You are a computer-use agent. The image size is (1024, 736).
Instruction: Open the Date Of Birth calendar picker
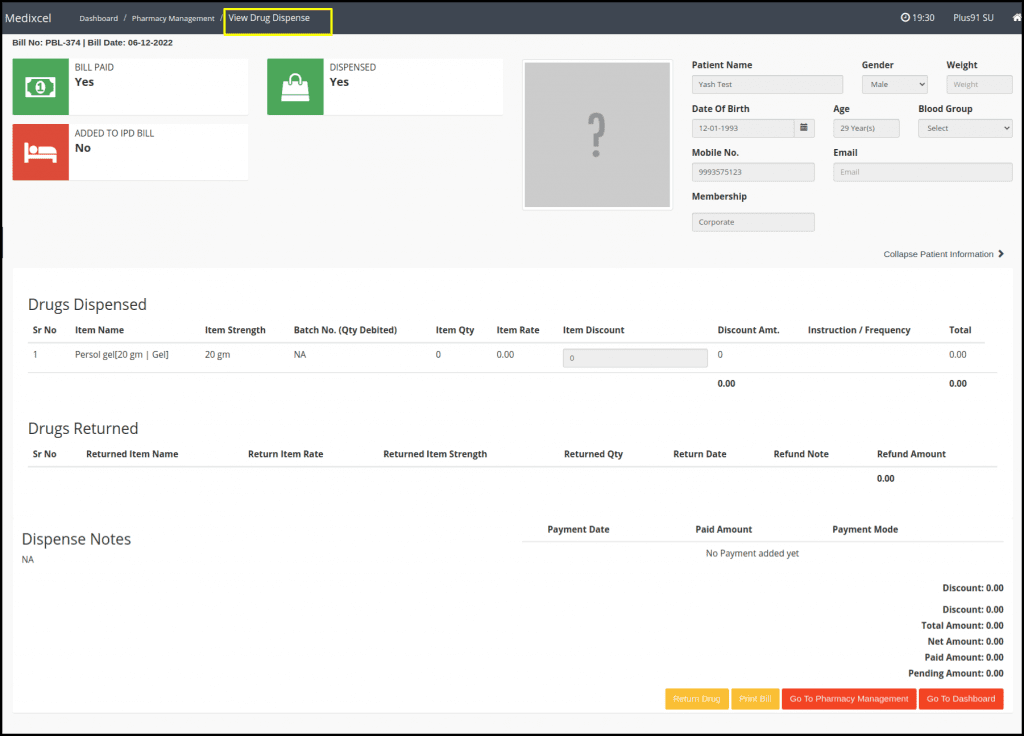[x=806, y=128]
